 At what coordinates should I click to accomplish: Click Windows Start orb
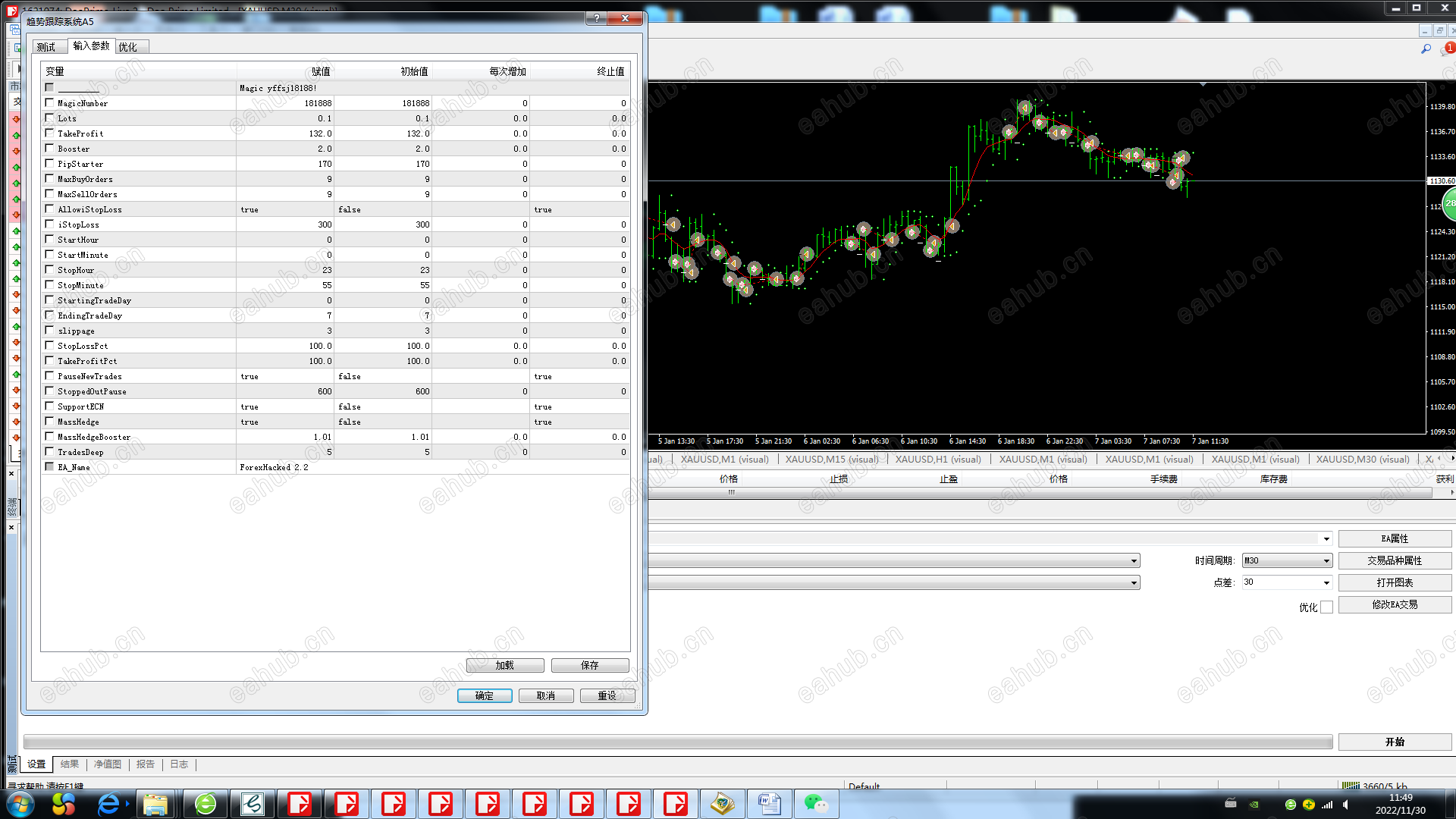(x=20, y=803)
